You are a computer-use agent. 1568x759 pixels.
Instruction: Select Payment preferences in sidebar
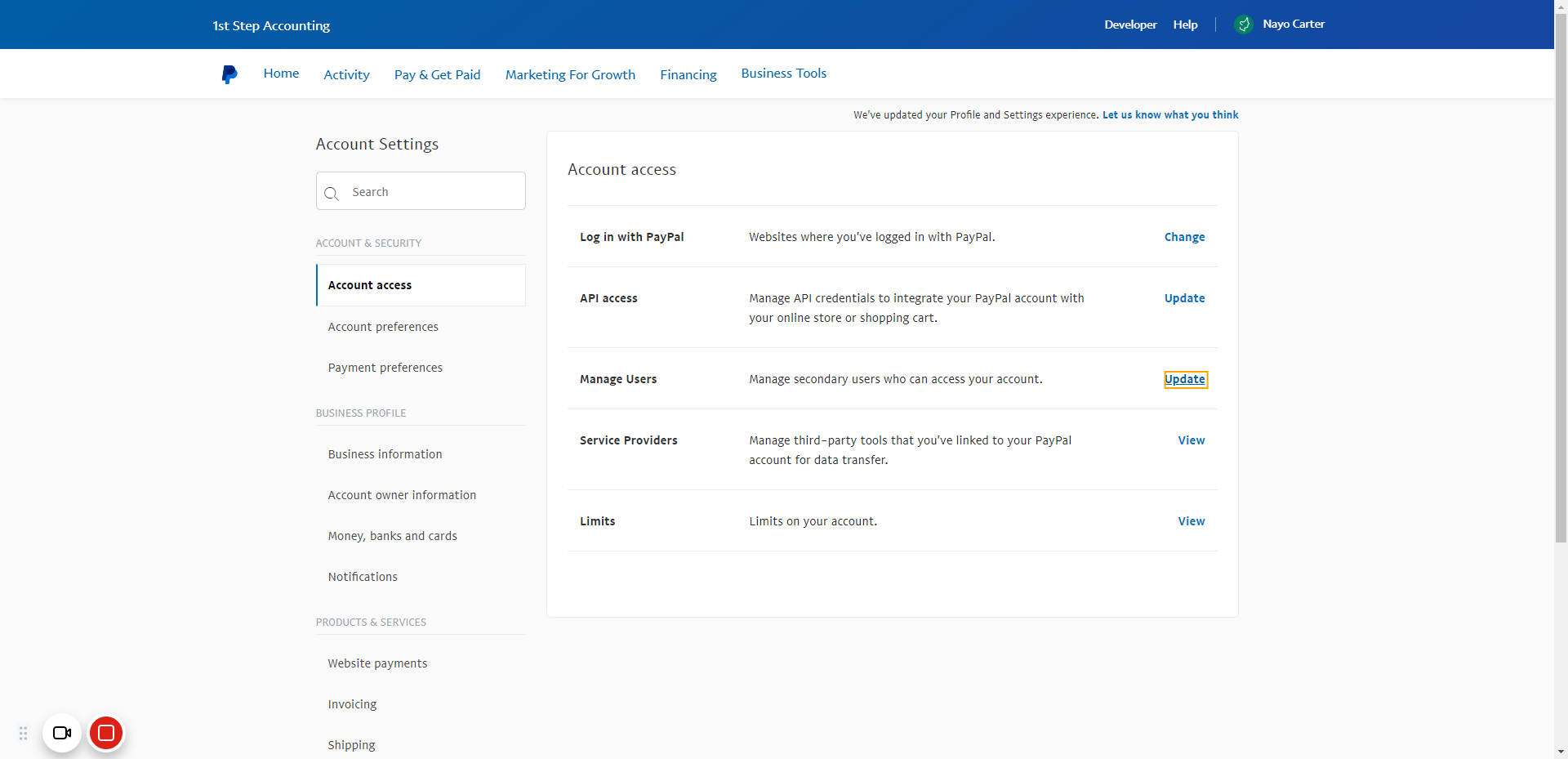pyautogui.click(x=385, y=368)
